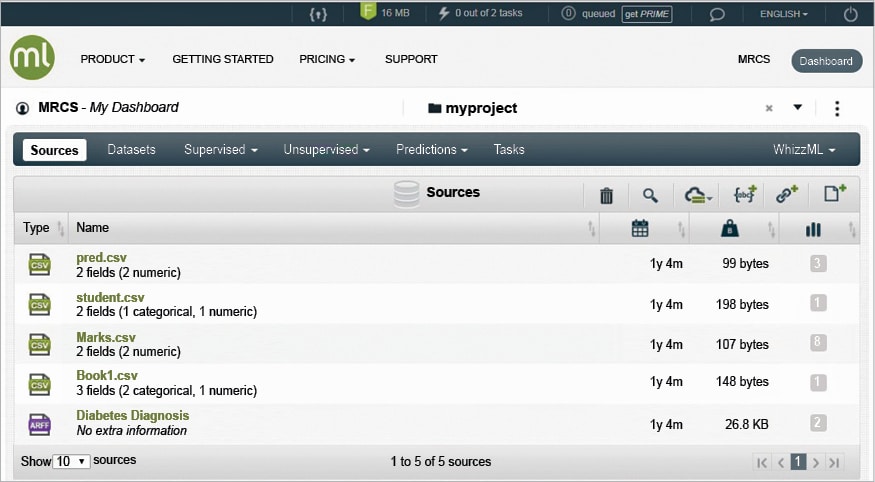The height and width of the screenshot is (482, 875).
Task: Click the magnifier search sources icon
Action: pos(650,195)
